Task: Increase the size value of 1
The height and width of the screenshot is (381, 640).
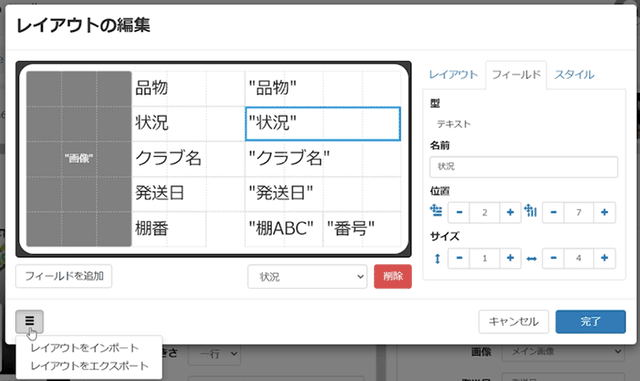Action: 510,258
